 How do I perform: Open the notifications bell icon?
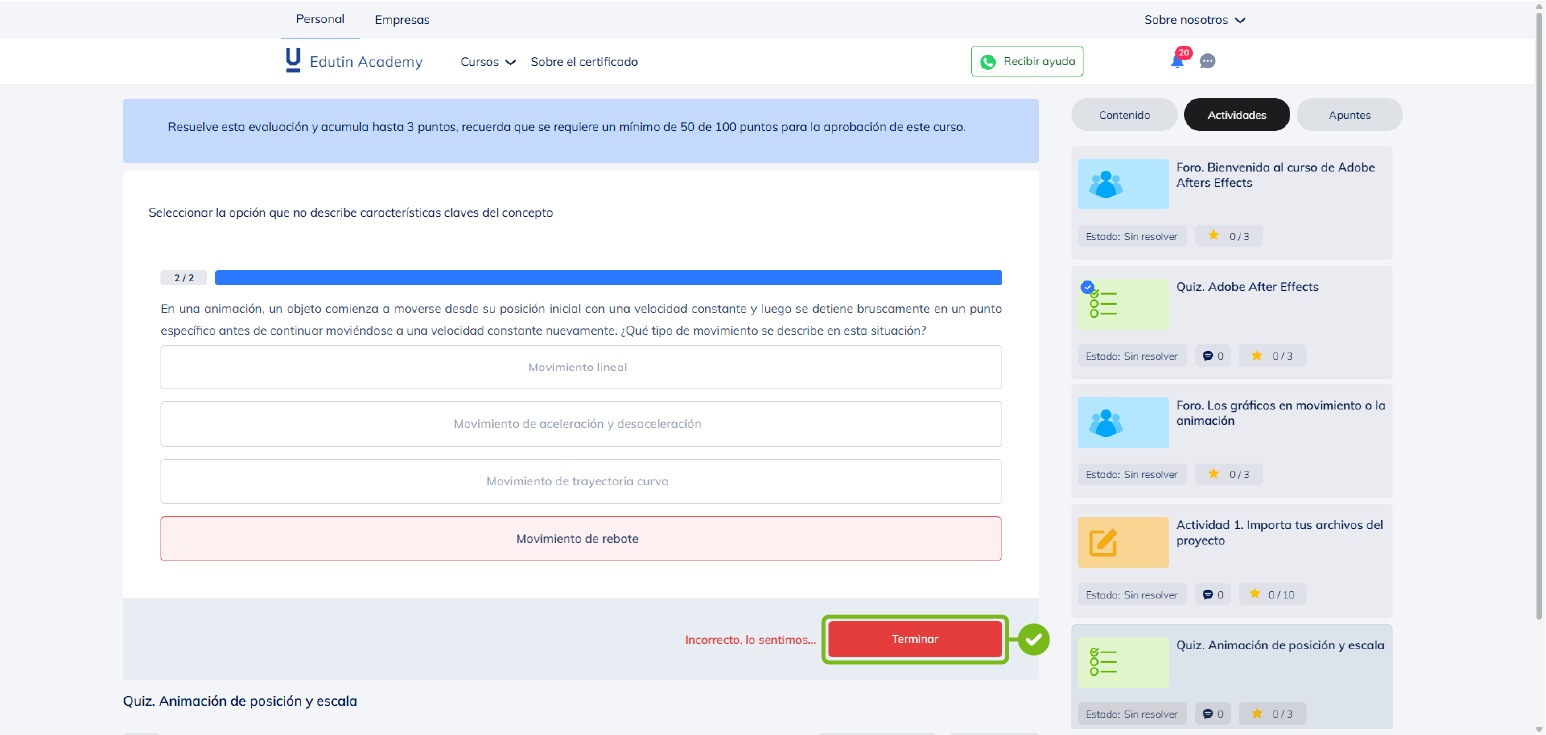pyautogui.click(x=1177, y=61)
